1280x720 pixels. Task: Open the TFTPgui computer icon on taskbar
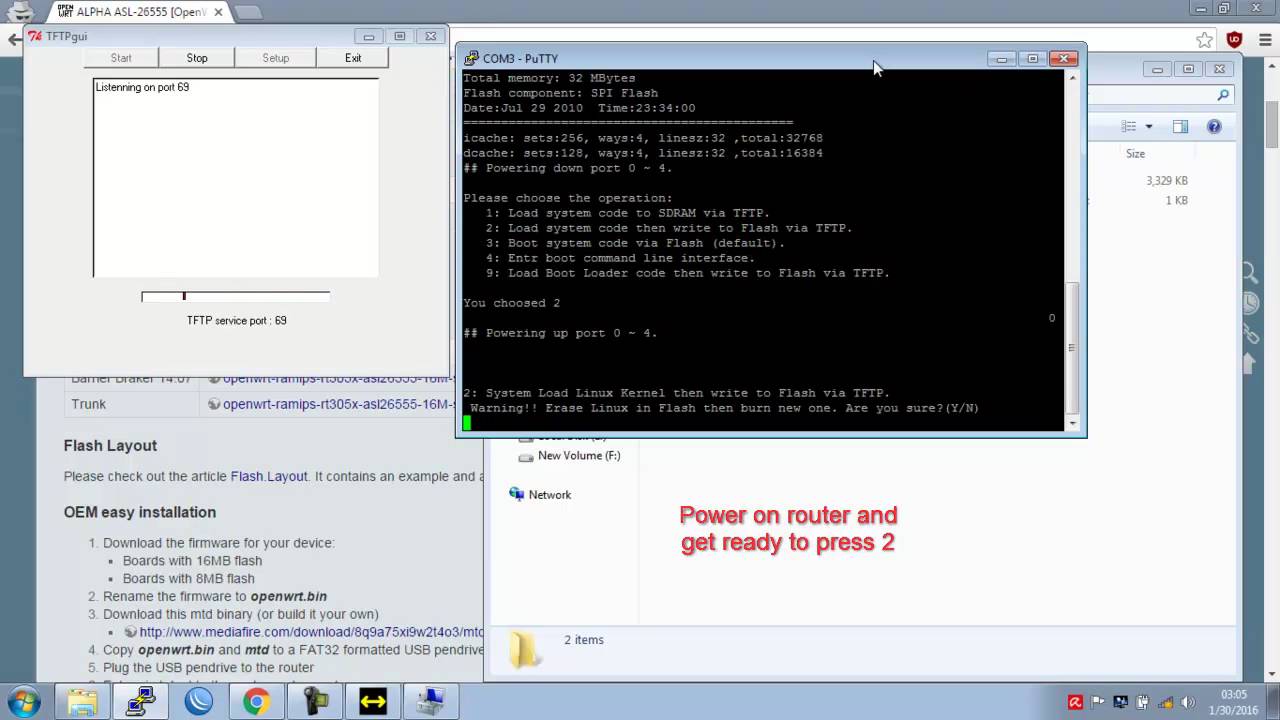(431, 701)
